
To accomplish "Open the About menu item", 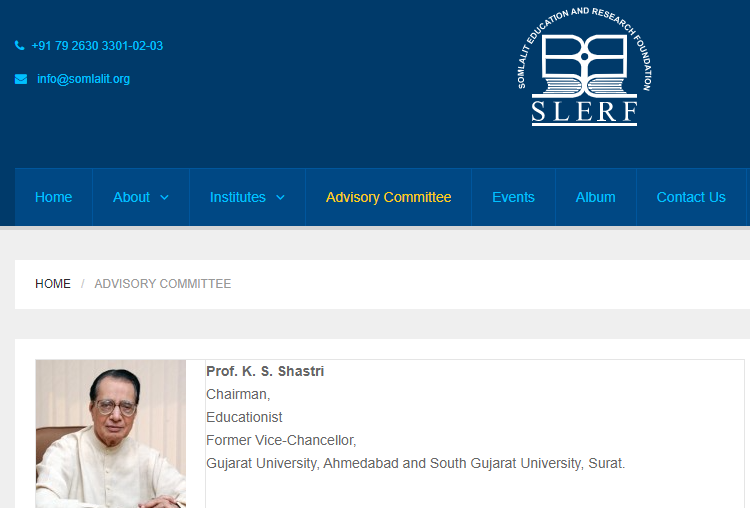I will point(131,197).
